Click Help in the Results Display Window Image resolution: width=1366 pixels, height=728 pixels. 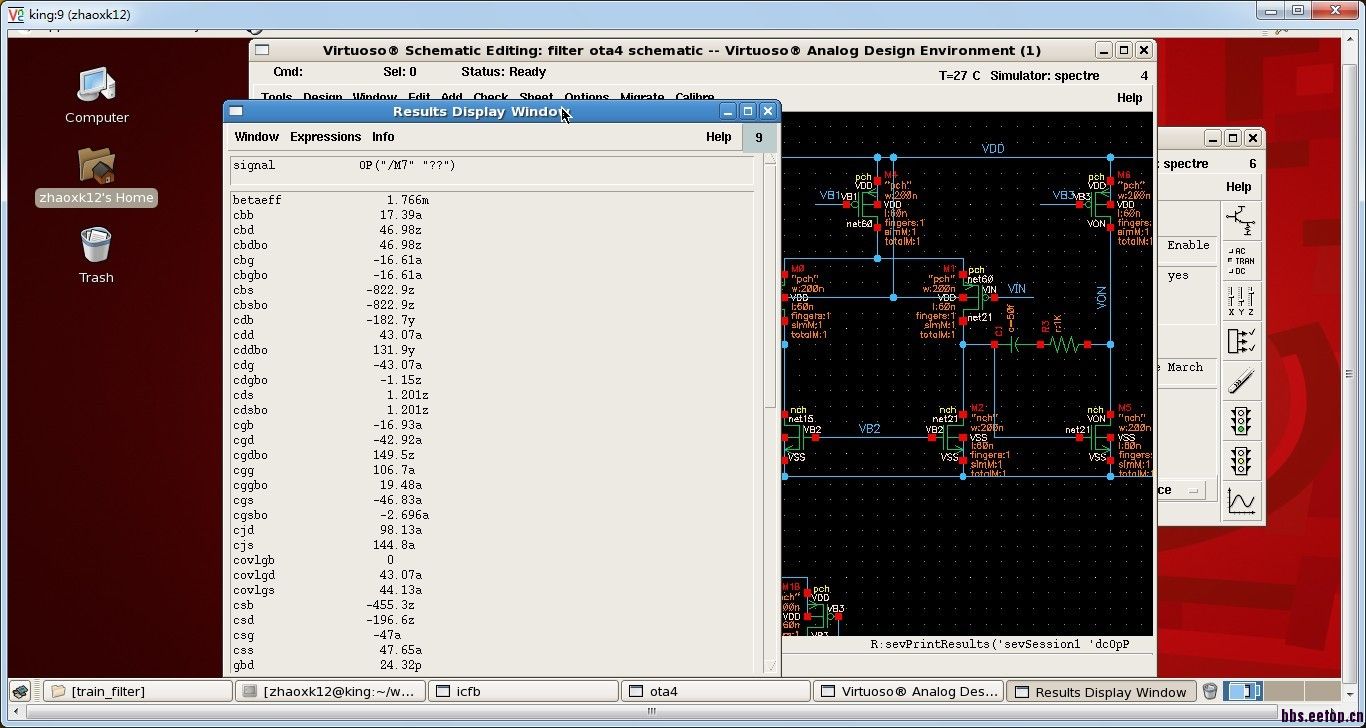coord(718,137)
